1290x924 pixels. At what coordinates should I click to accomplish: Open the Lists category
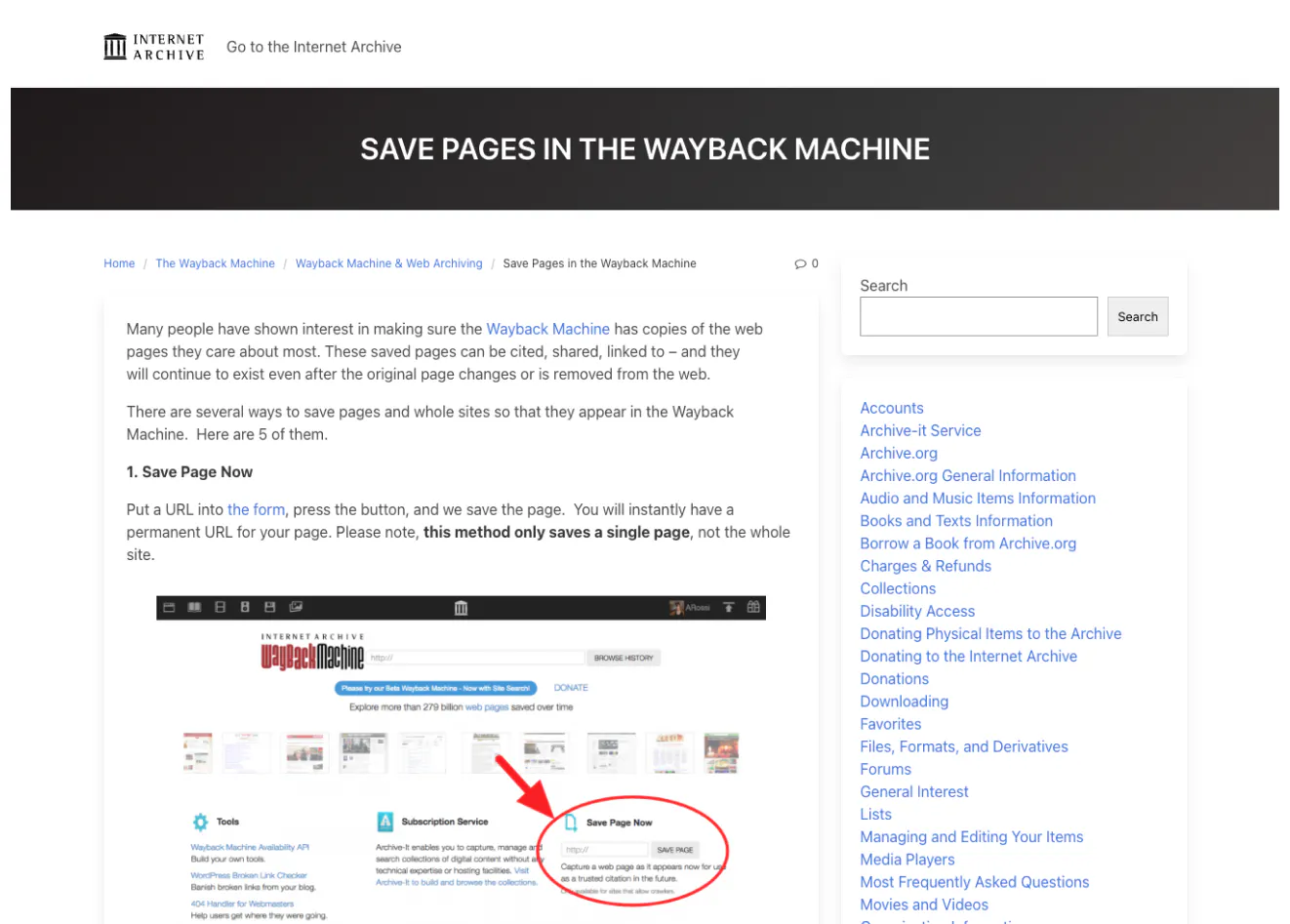click(875, 814)
